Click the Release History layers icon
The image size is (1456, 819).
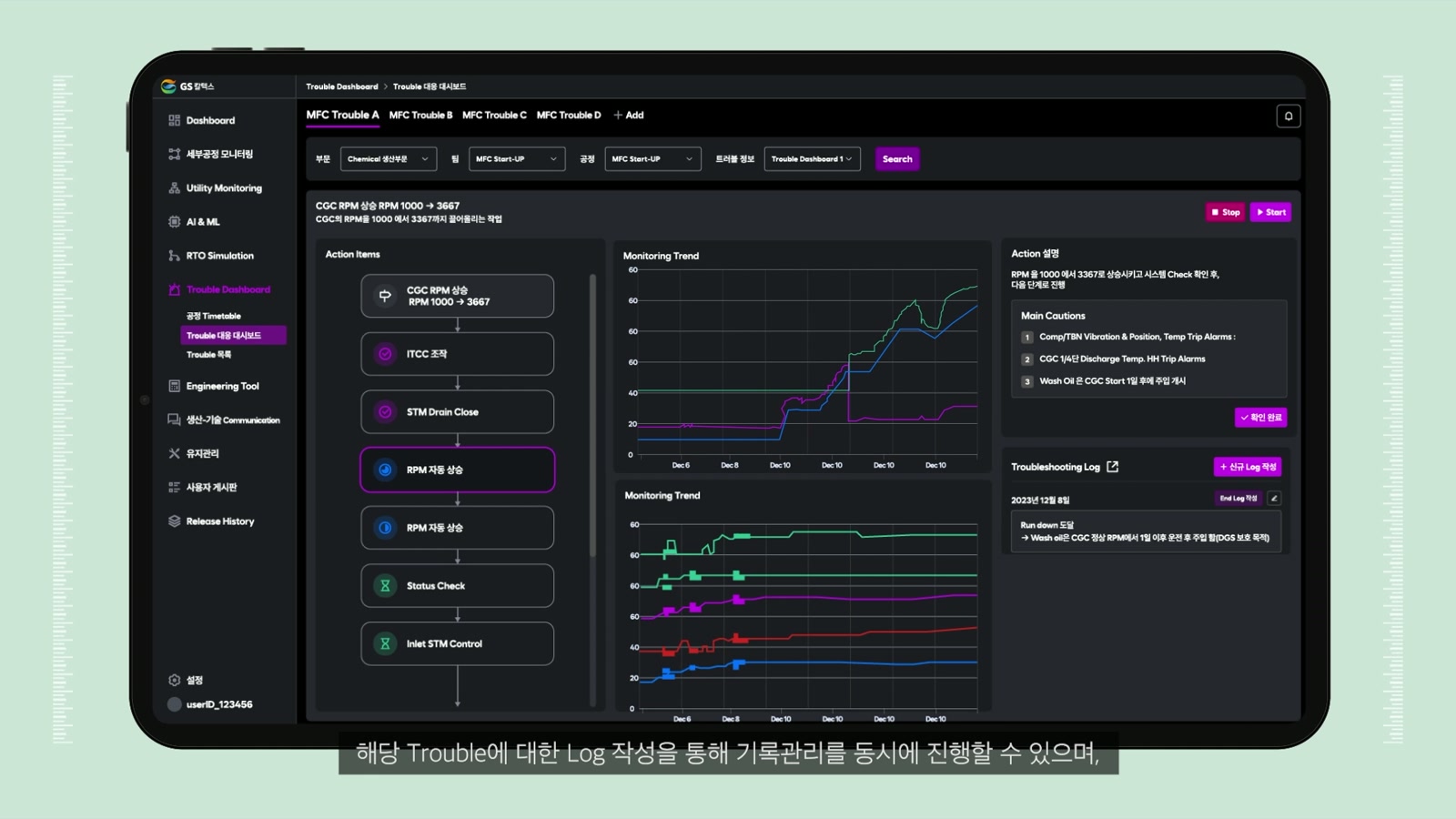174,521
